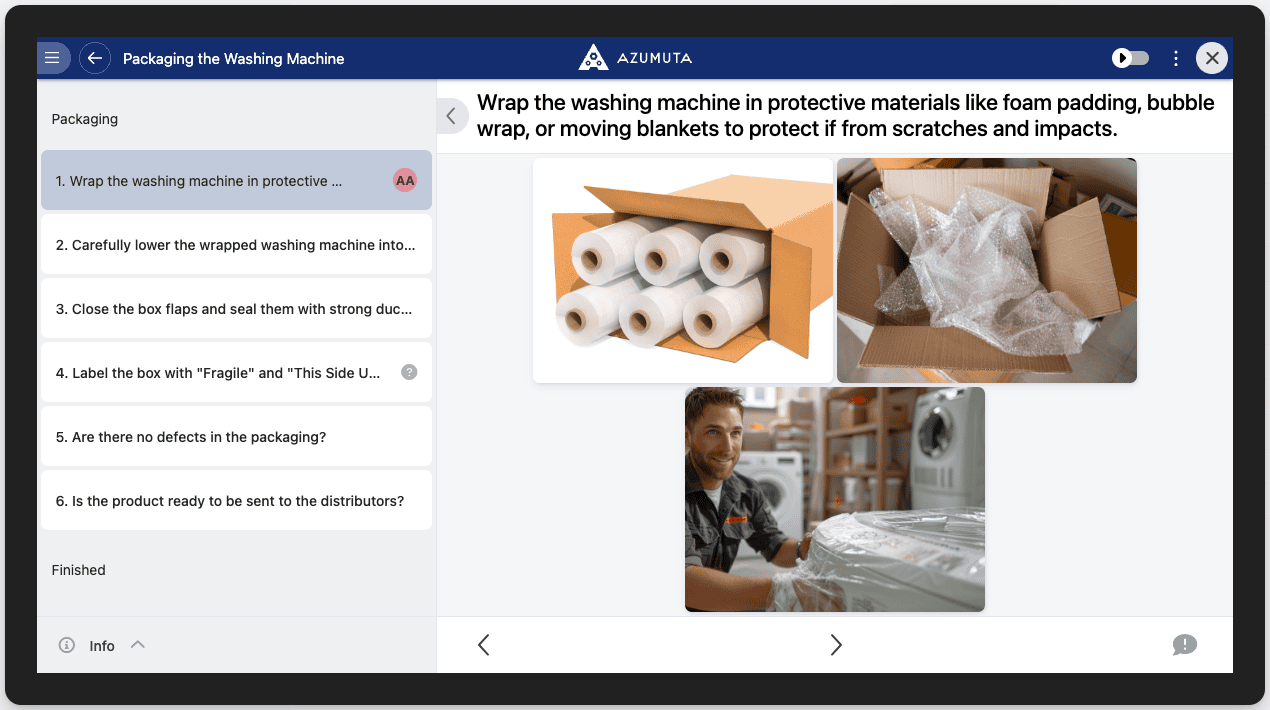Screen dimensions: 1270x710
Task: Expand the Info section
Action: (x=138, y=645)
